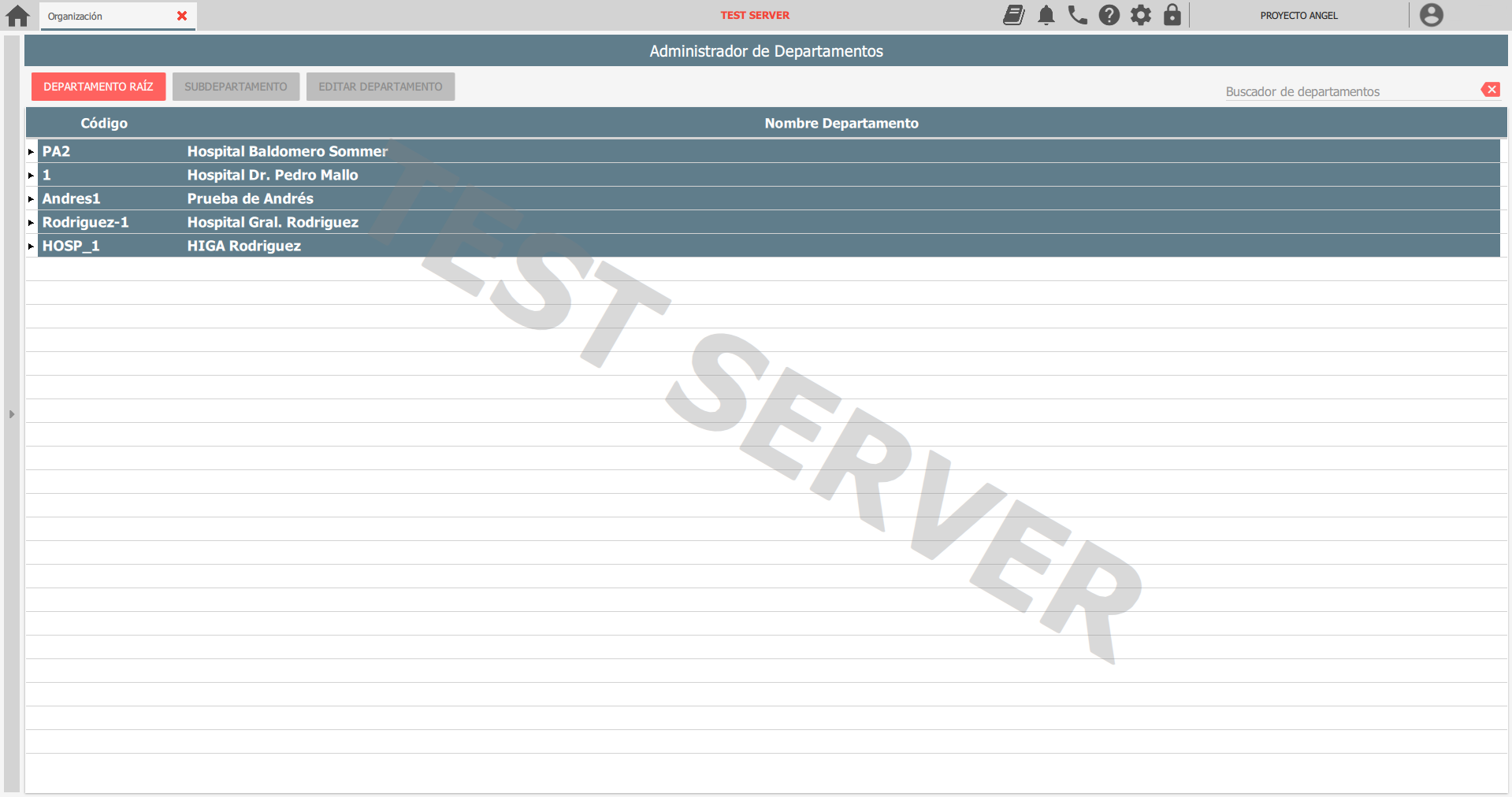Open the user profile avatar icon
The width and height of the screenshot is (1512, 797).
coord(1431,15)
